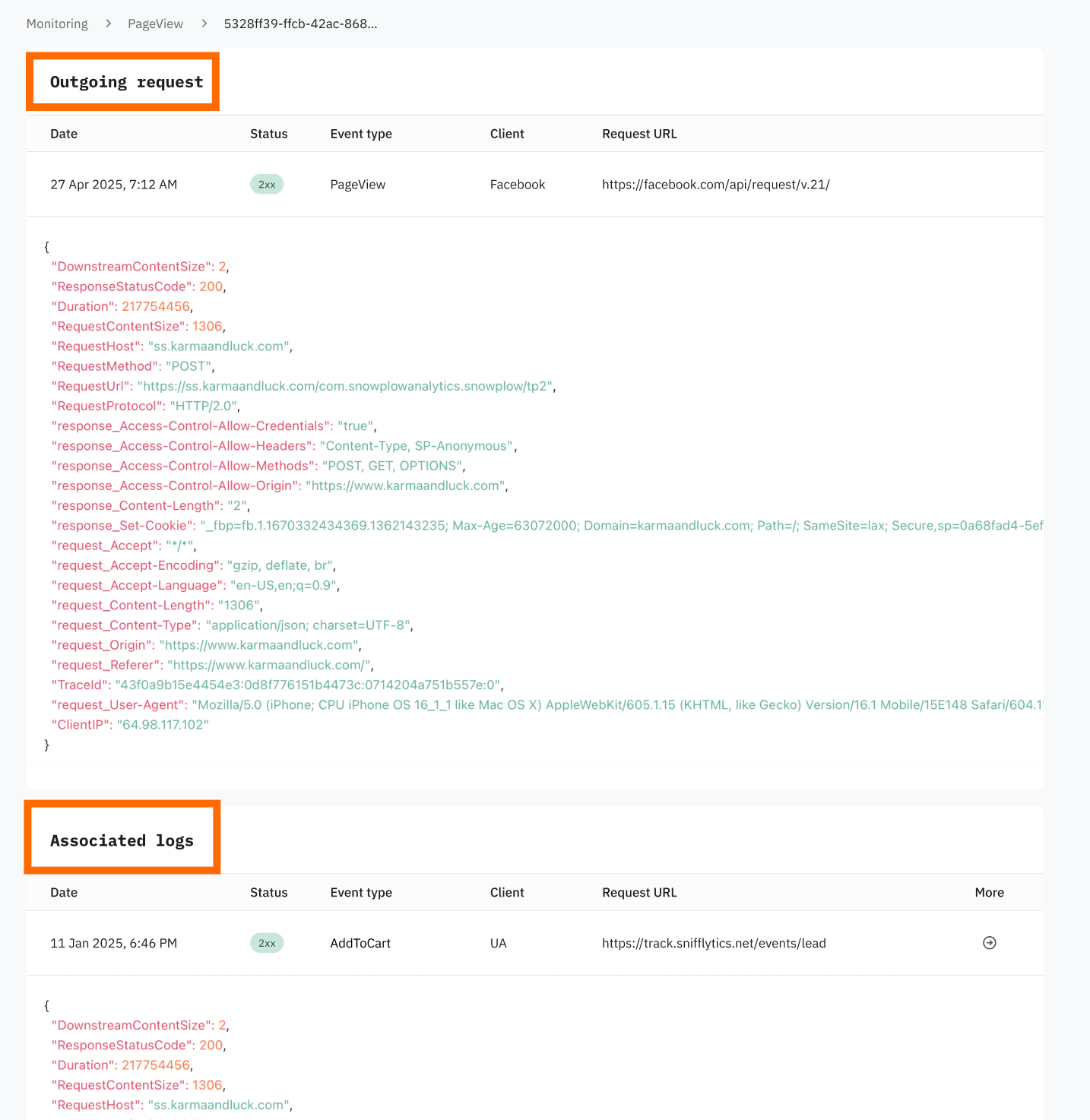Click Event type header in Outgoing request

click(x=361, y=134)
